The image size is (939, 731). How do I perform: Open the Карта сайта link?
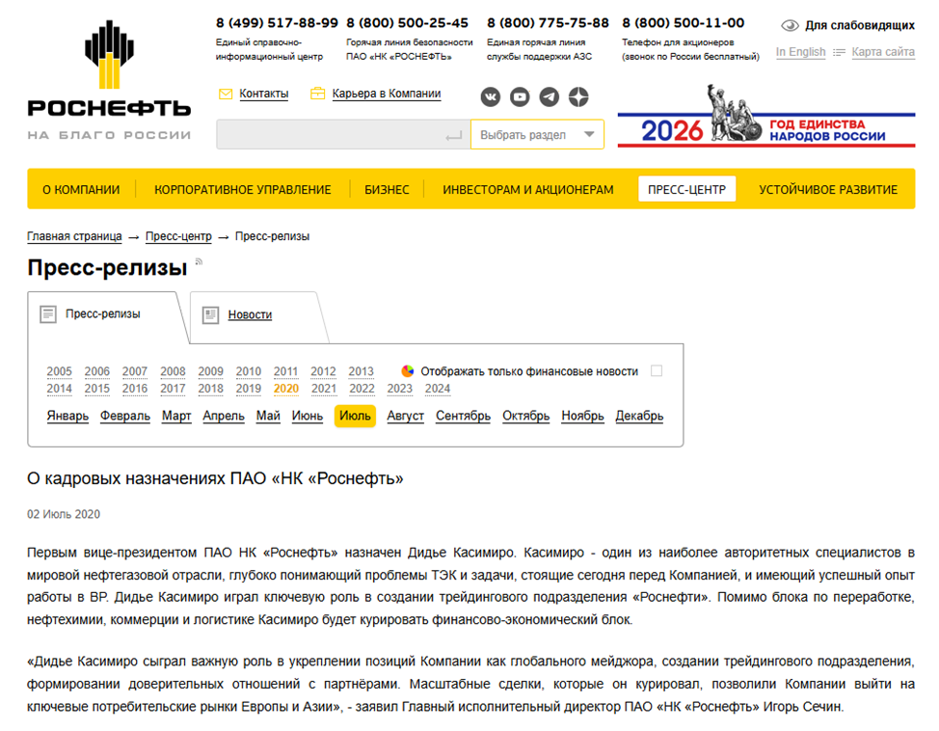point(883,52)
